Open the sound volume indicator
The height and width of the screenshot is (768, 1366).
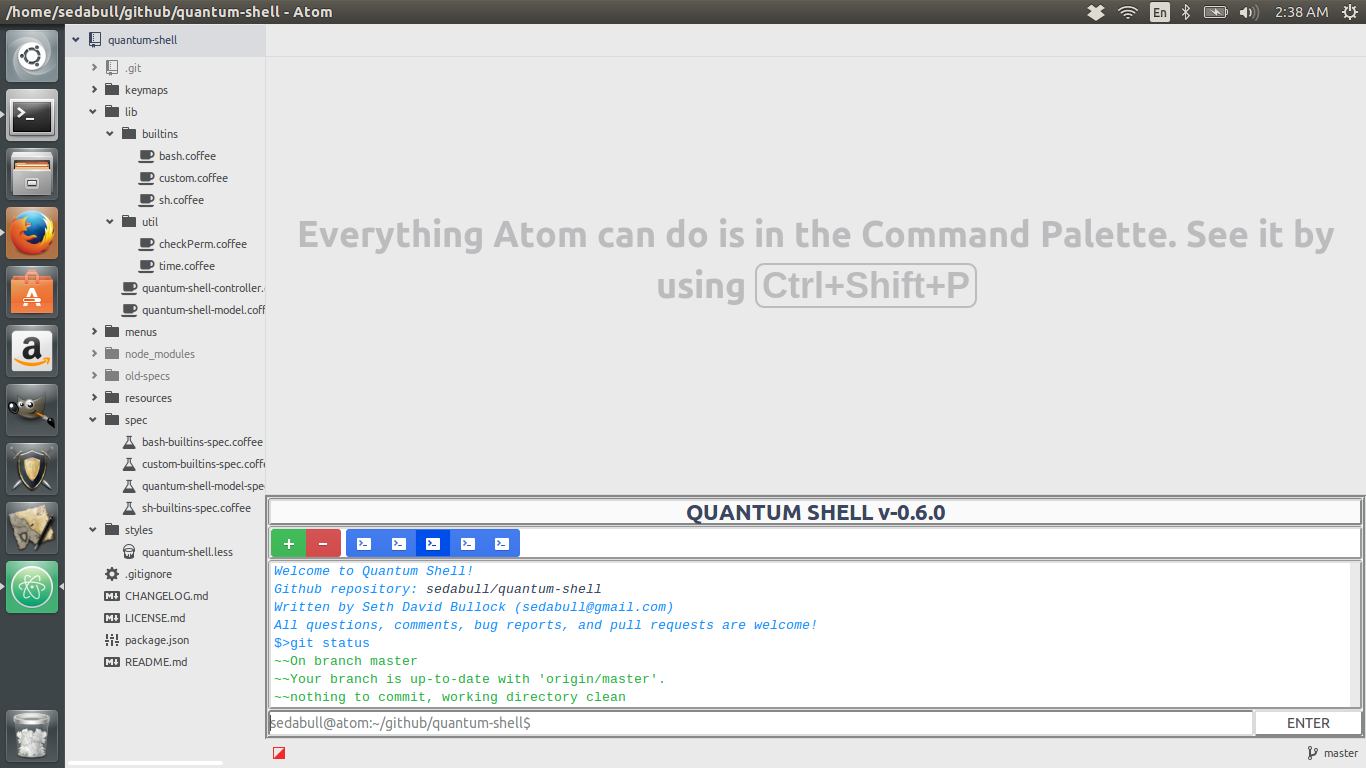tap(1248, 12)
